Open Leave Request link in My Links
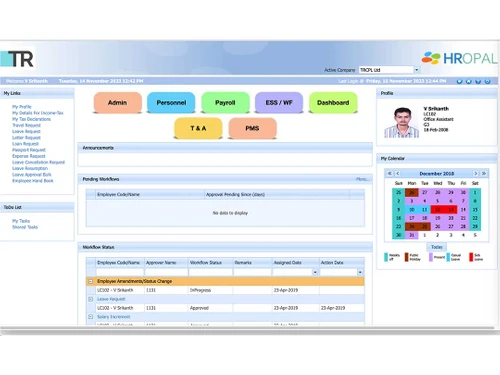The image size is (500, 375). [x=26, y=131]
